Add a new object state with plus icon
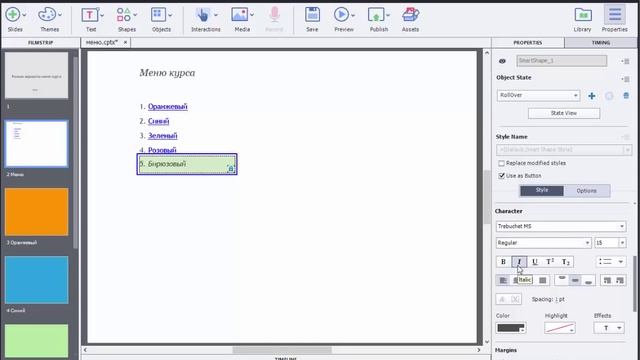640x360 pixels. (591, 96)
